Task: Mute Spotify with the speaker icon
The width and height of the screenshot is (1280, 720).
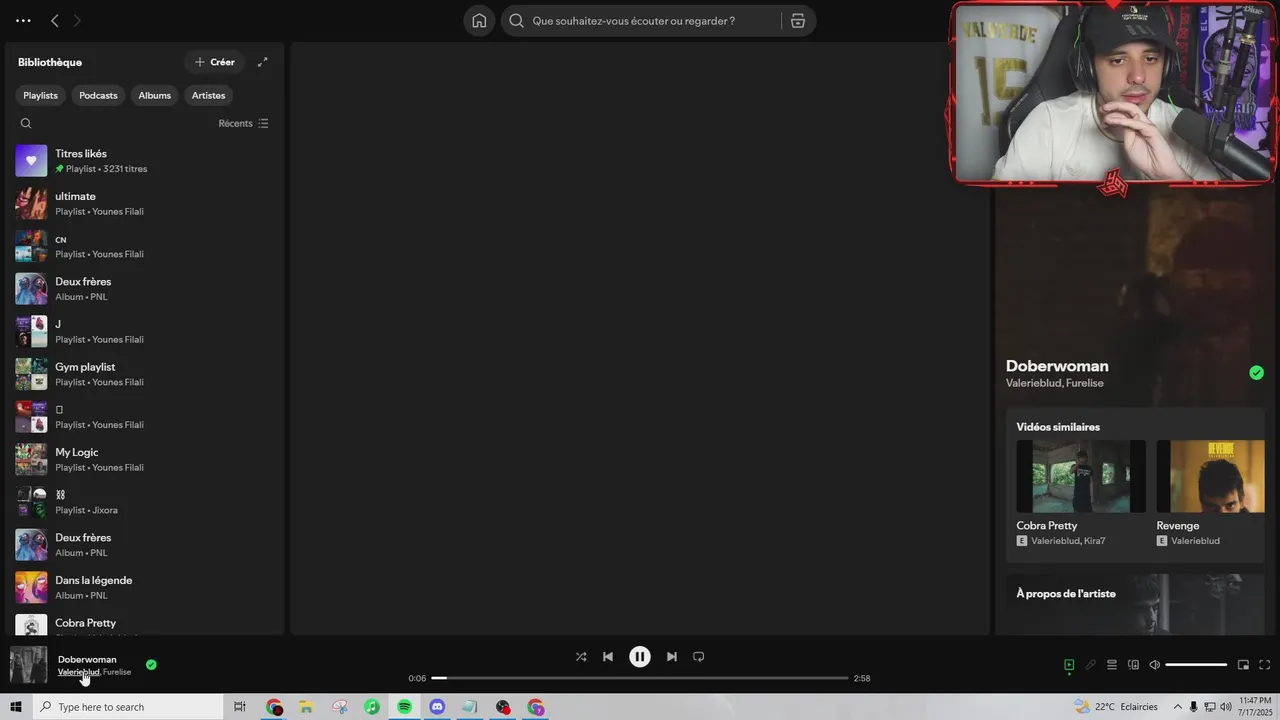Action: click(x=1154, y=665)
